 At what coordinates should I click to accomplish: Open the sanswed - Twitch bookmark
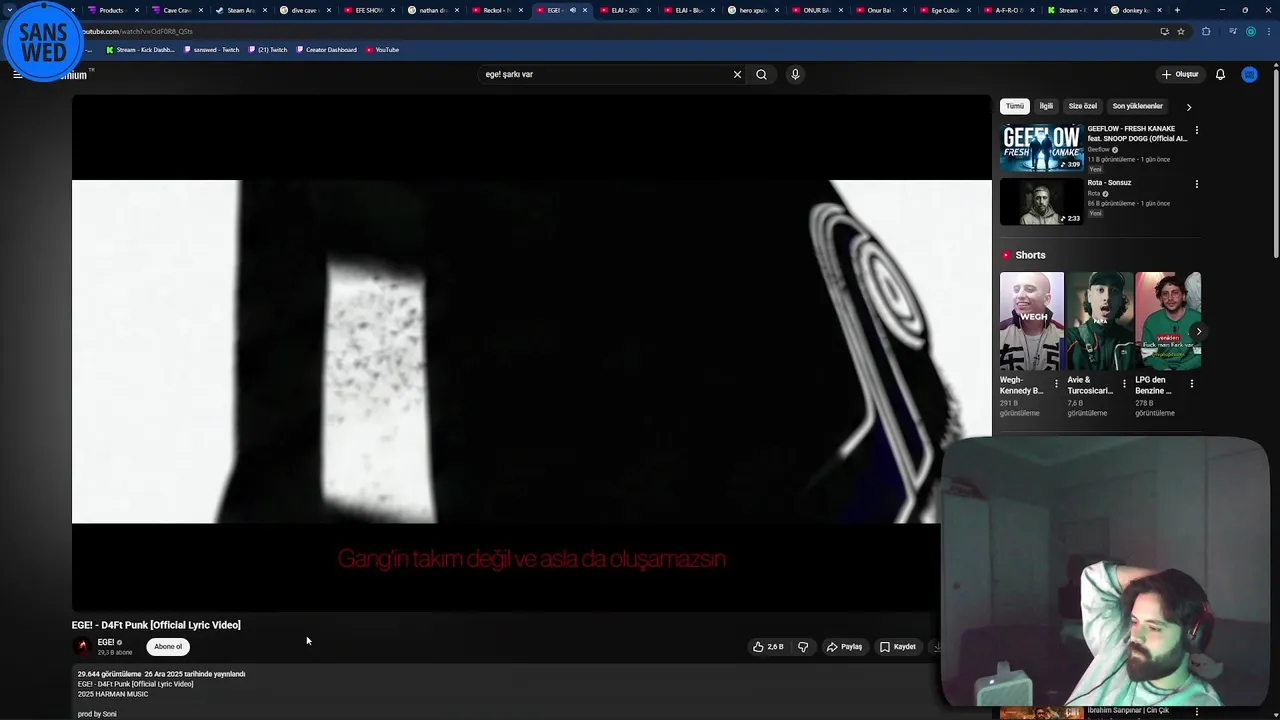pyautogui.click(x=212, y=50)
